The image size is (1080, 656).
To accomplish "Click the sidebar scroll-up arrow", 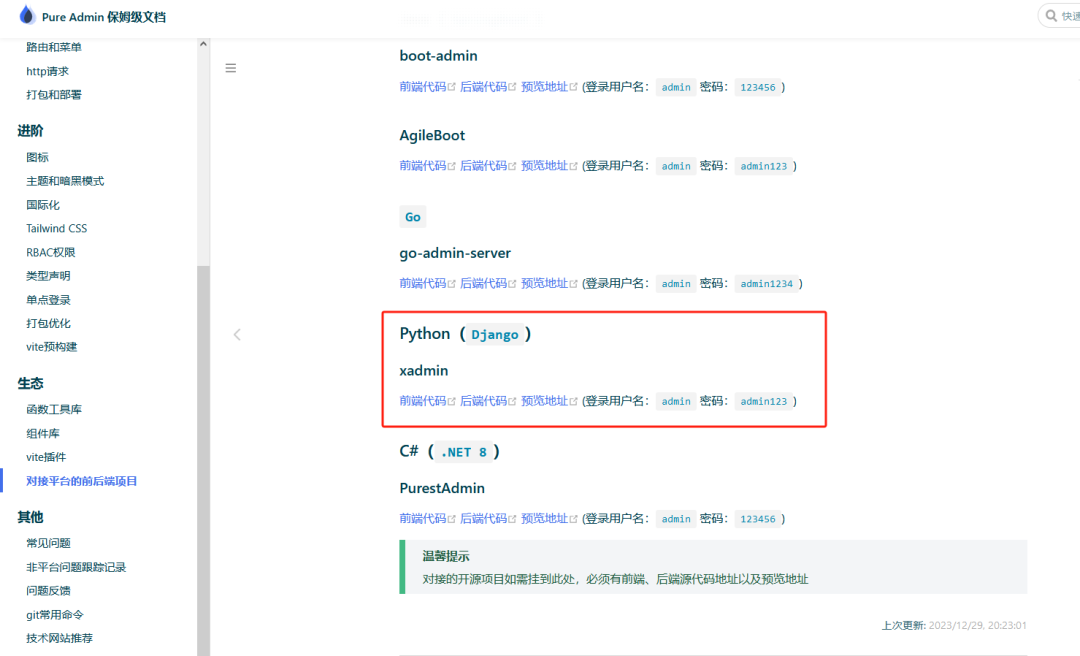I will pyautogui.click(x=203, y=44).
